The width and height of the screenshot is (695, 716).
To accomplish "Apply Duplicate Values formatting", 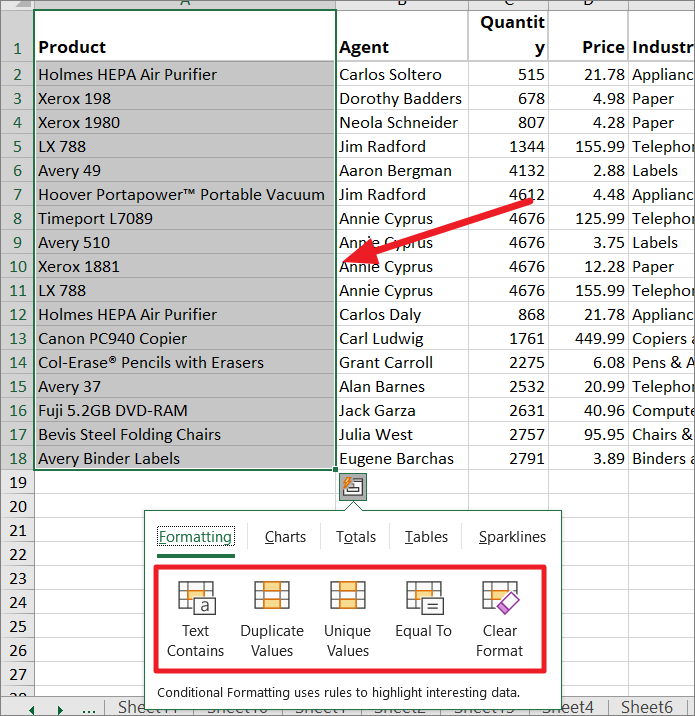I will [x=272, y=619].
